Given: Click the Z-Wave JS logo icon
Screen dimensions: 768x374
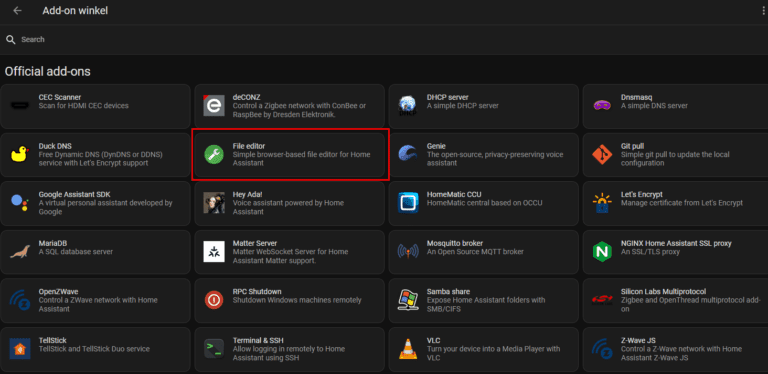Looking at the screenshot, I should (602, 349).
